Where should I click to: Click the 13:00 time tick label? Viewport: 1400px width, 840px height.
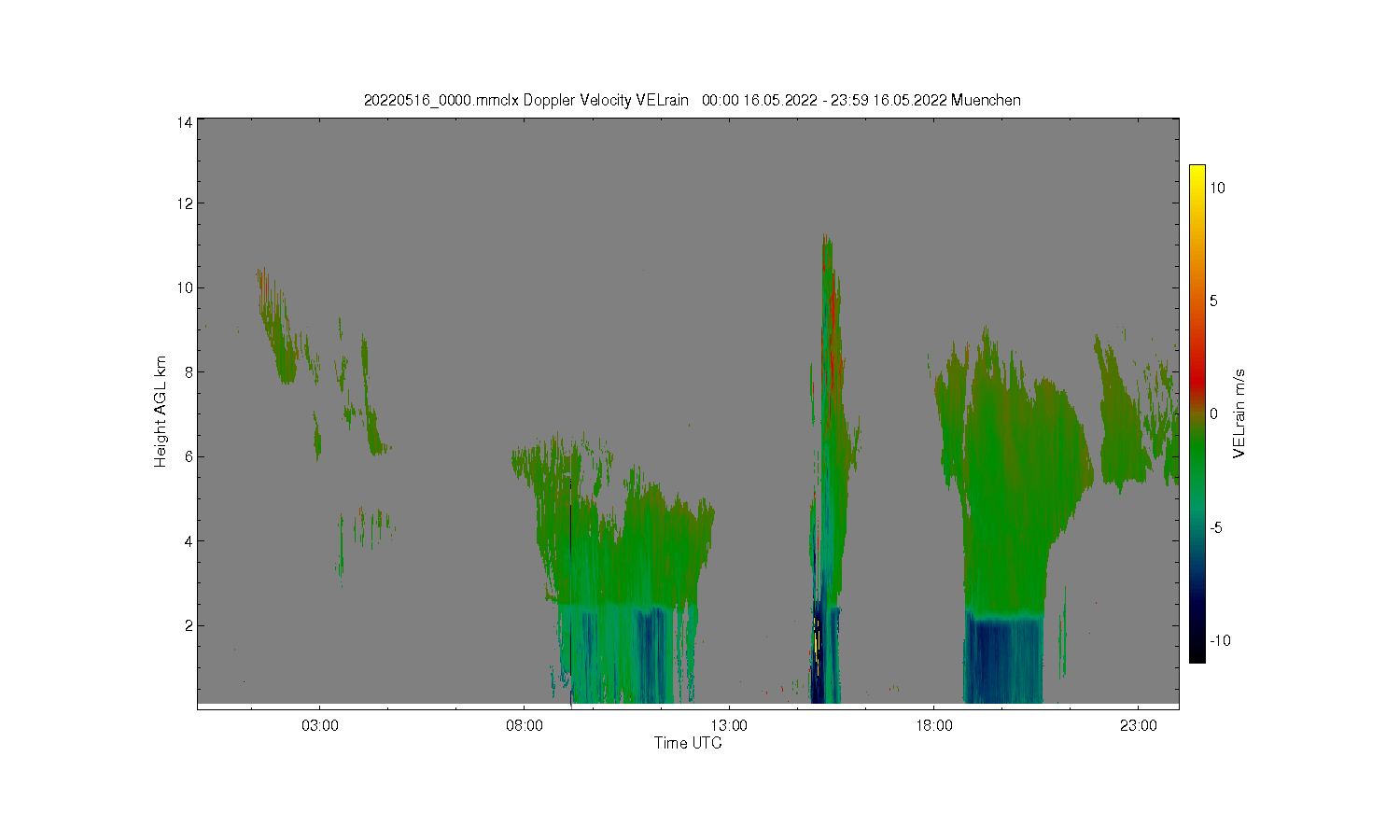pos(729,725)
